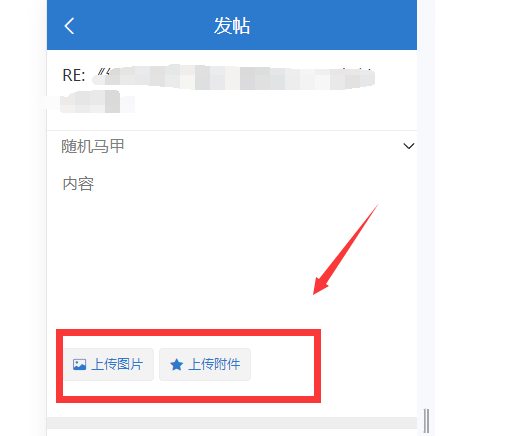The image size is (531, 436).
Task: Select the 随机马甲 label text
Action: point(92,146)
